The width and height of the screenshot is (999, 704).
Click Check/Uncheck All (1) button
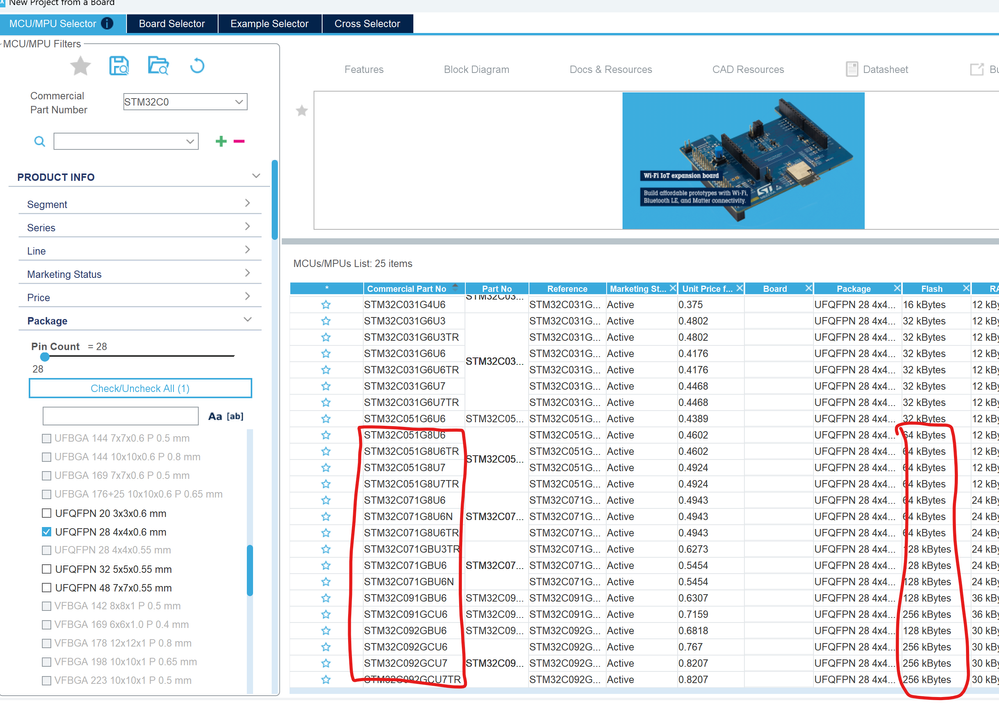(x=140, y=389)
